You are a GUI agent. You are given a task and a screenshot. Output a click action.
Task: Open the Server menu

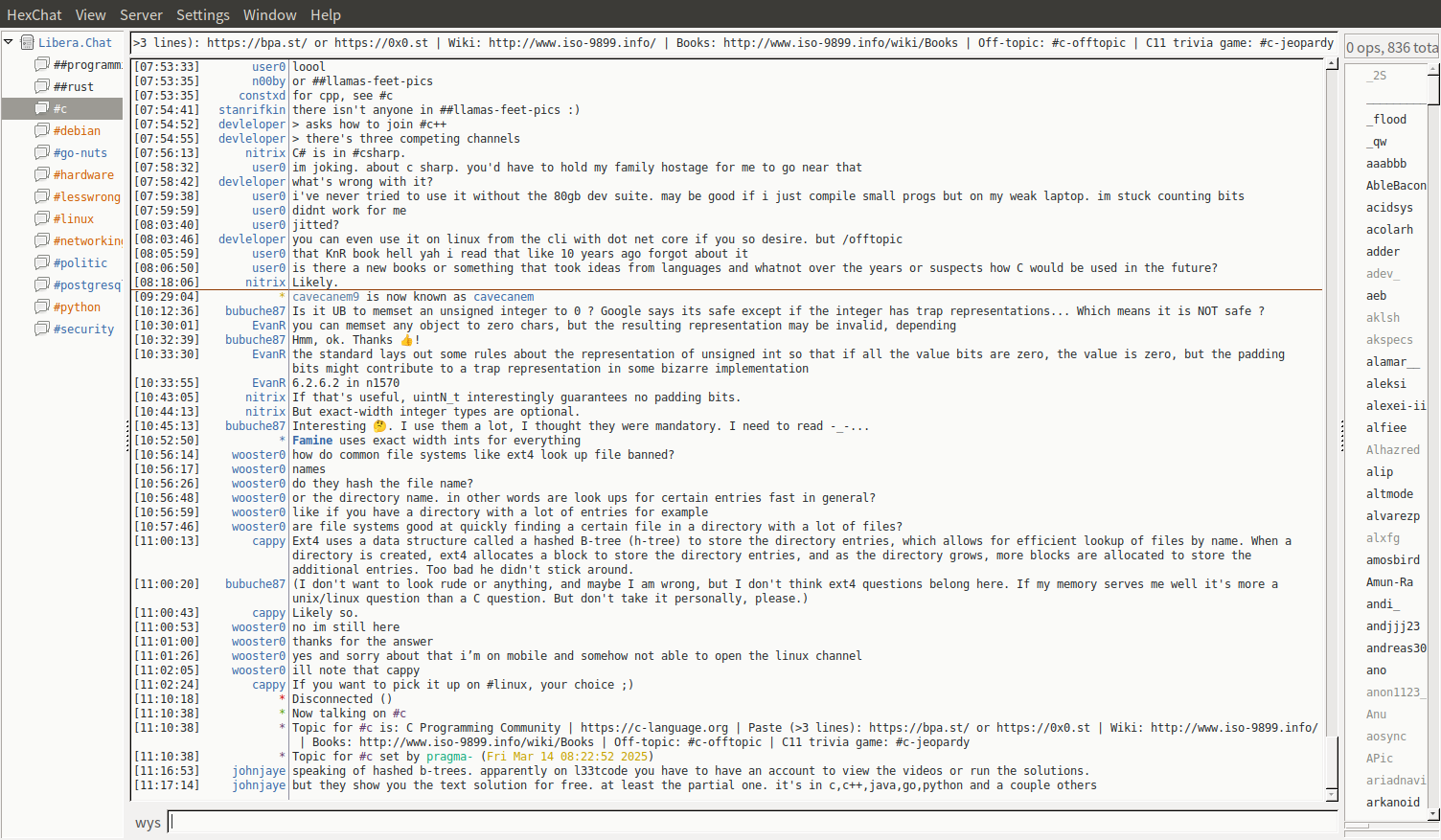[141, 14]
